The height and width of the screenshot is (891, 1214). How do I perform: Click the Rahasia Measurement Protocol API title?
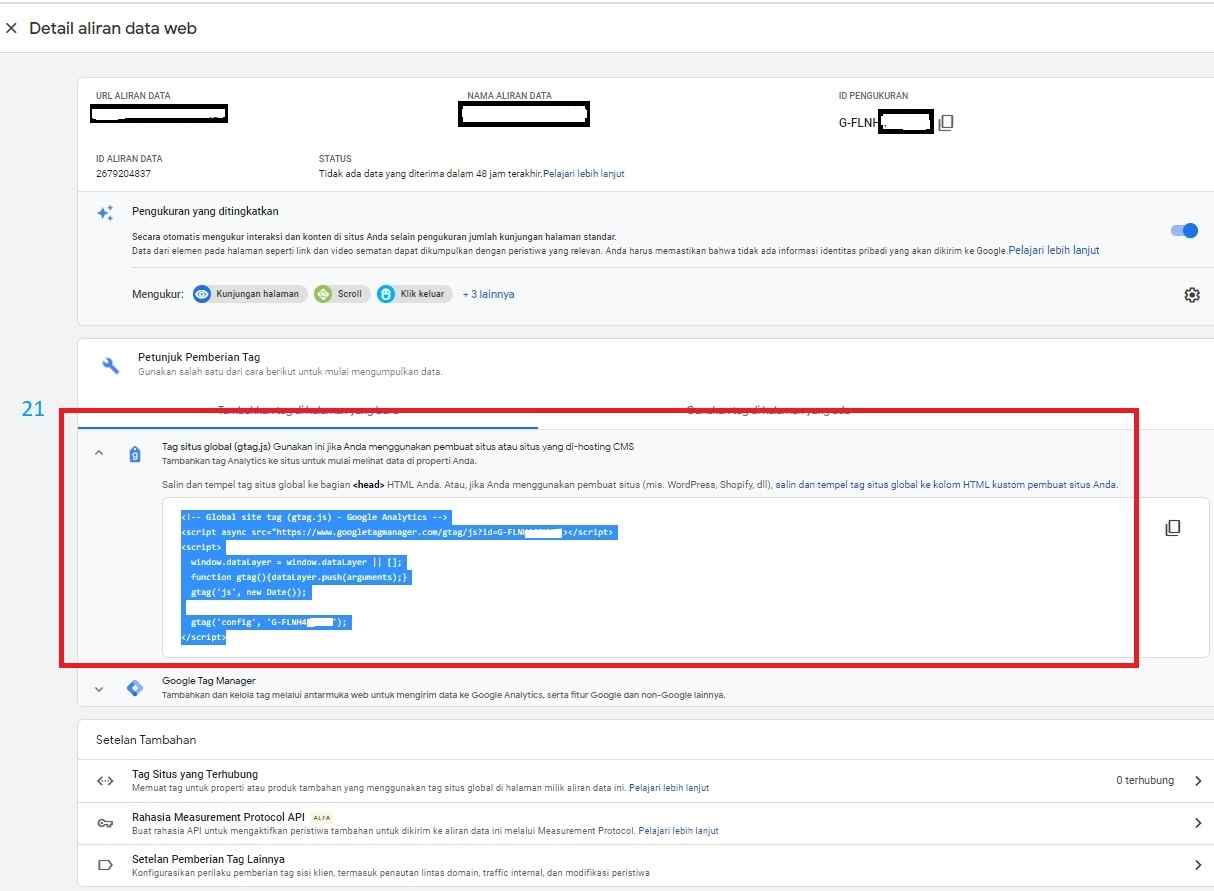218,816
